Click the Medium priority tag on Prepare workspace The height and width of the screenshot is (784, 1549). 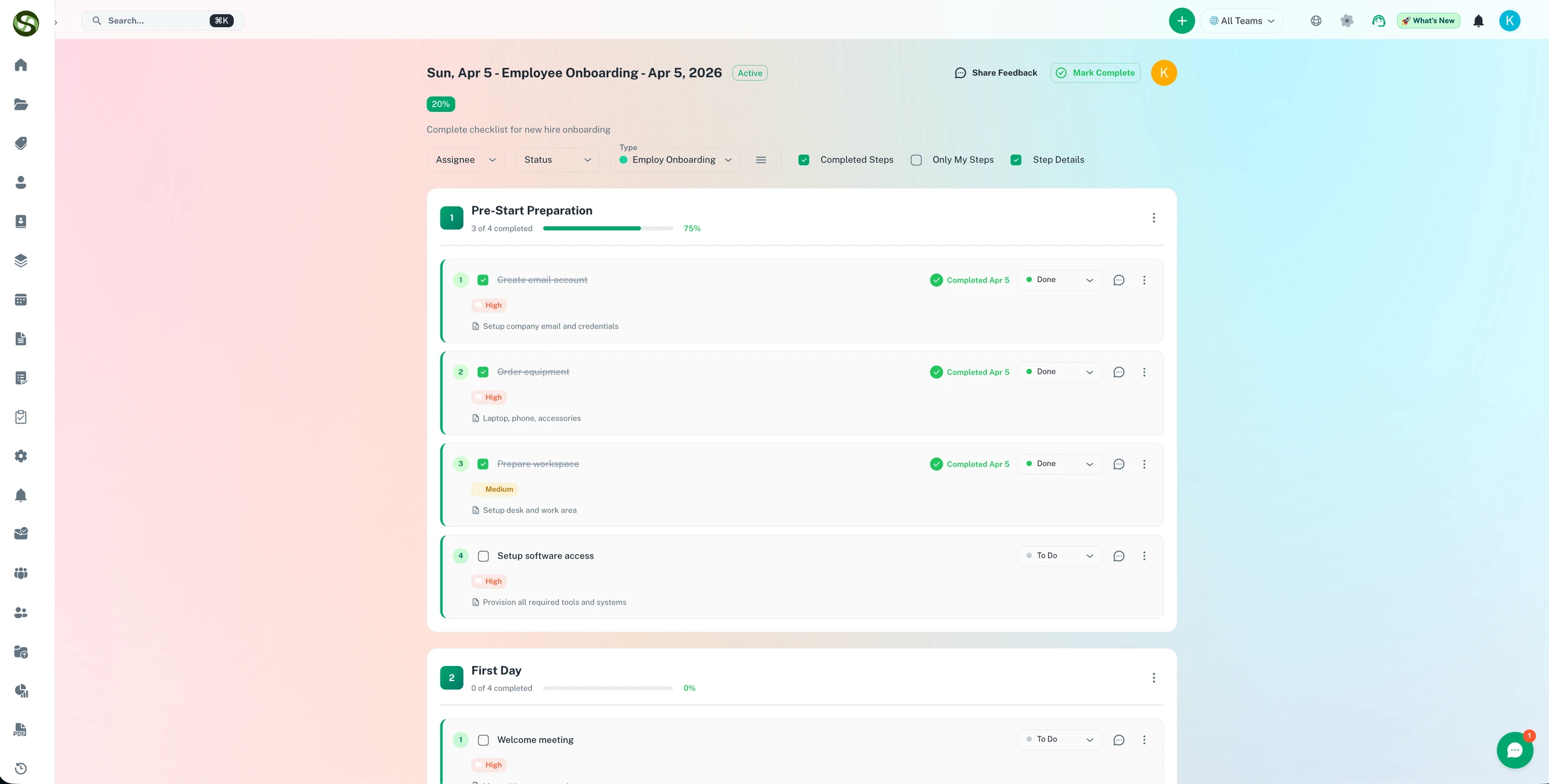point(494,489)
